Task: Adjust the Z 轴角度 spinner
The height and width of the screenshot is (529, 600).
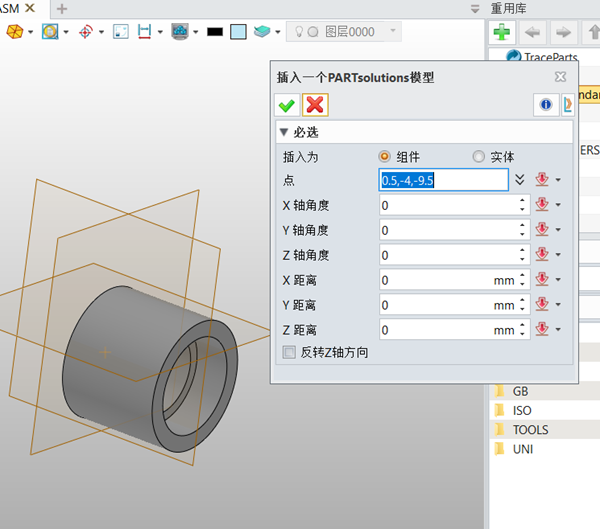Action: [522, 255]
